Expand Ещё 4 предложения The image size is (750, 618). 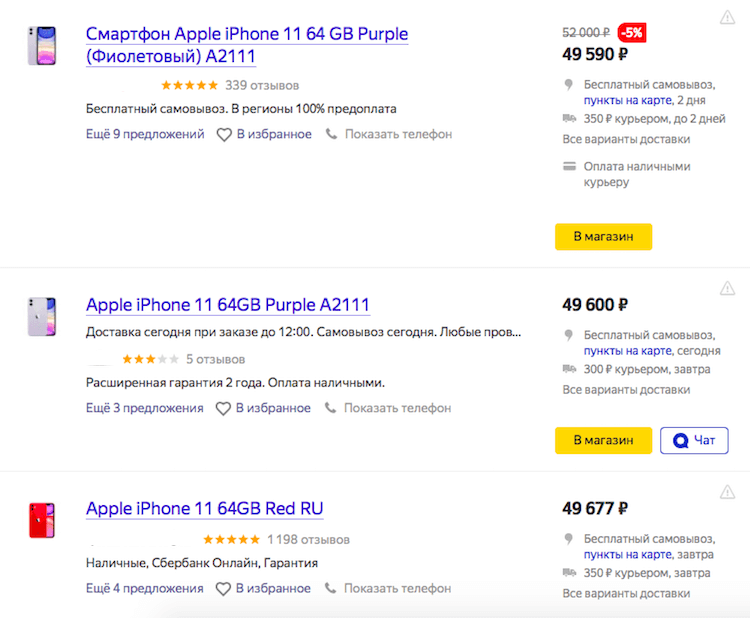click(144, 588)
